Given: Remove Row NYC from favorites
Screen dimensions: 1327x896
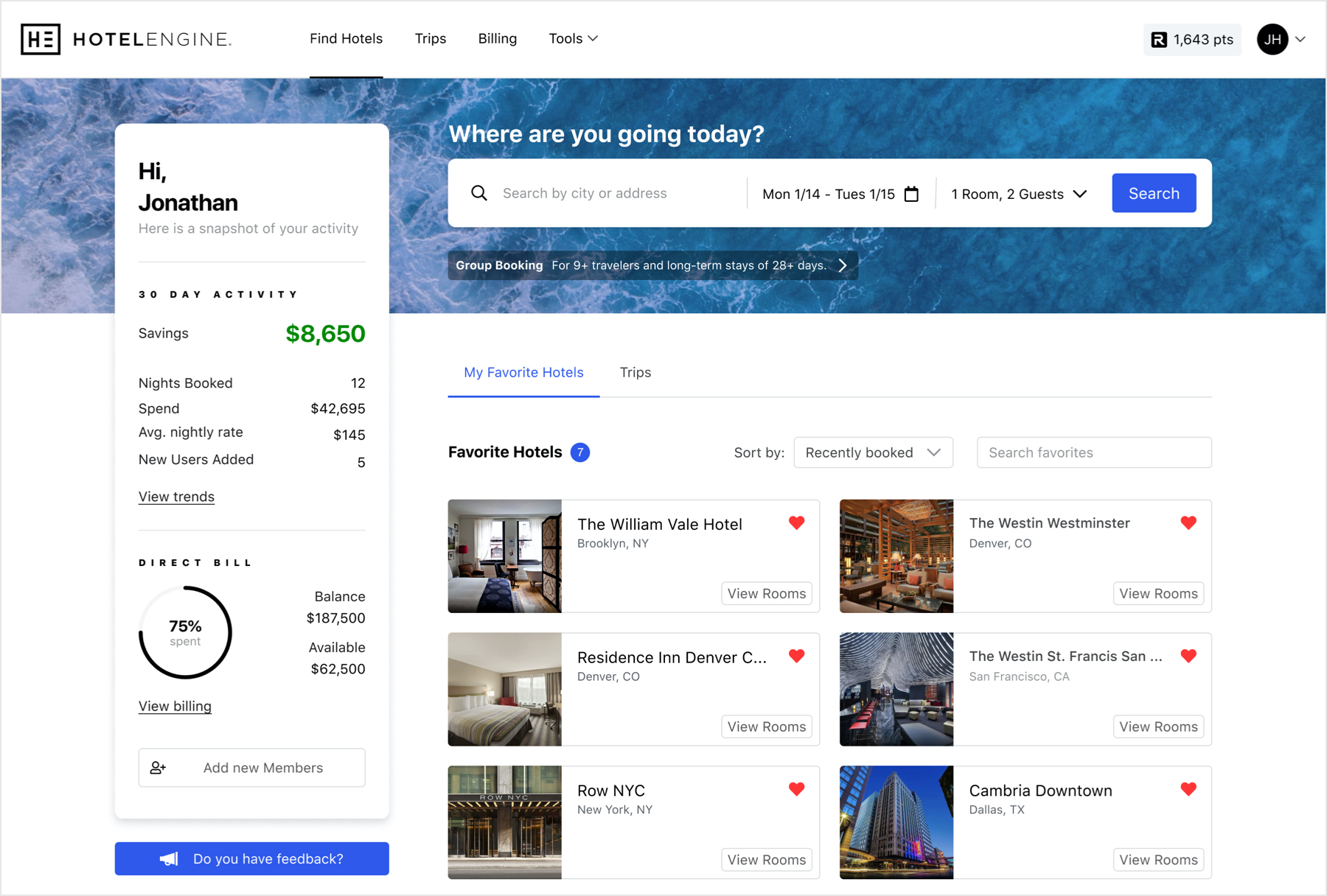Looking at the screenshot, I should [x=796, y=789].
